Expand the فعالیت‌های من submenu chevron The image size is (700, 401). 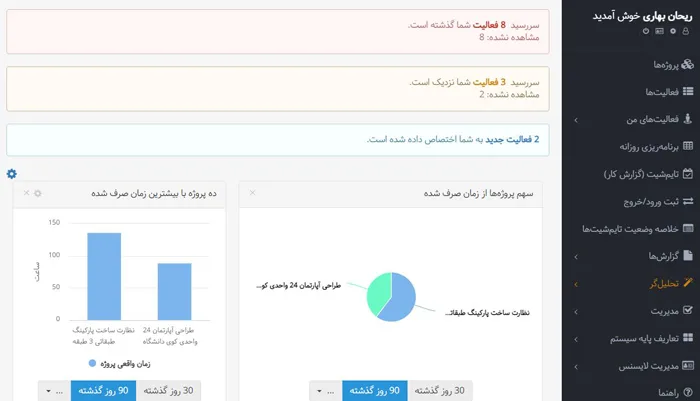(x=576, y=120)
